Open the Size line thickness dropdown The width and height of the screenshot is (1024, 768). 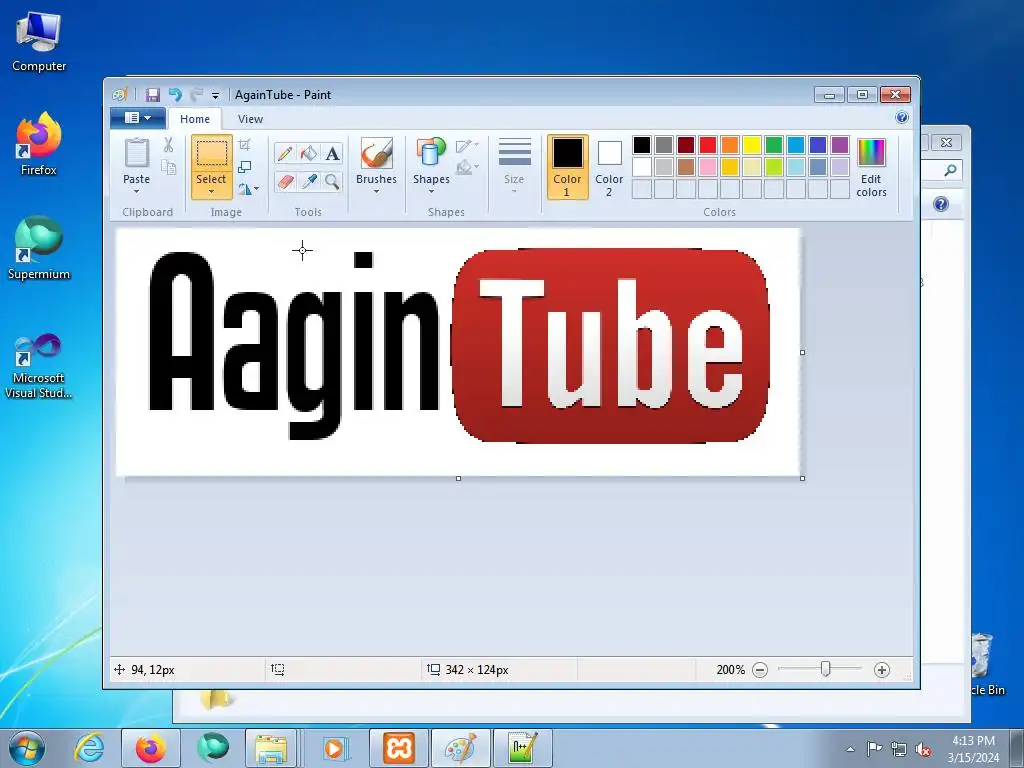[x=514, y=166]
